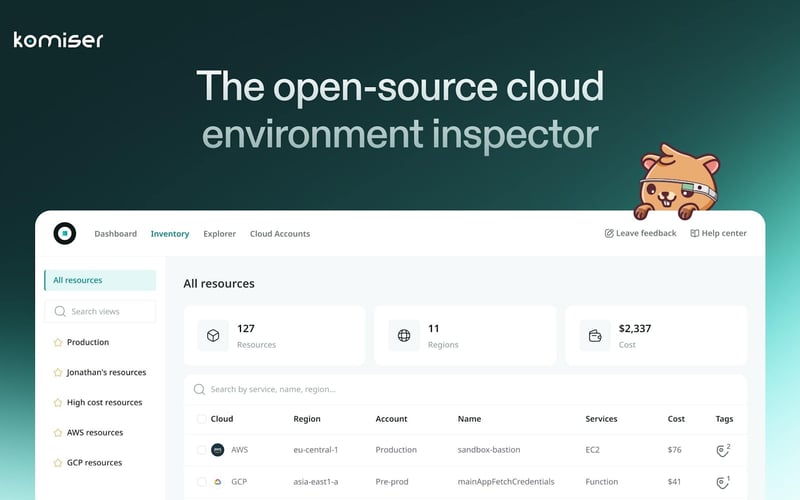Open Jonathan's resources view
800x500 pixels.
[106, 372]
